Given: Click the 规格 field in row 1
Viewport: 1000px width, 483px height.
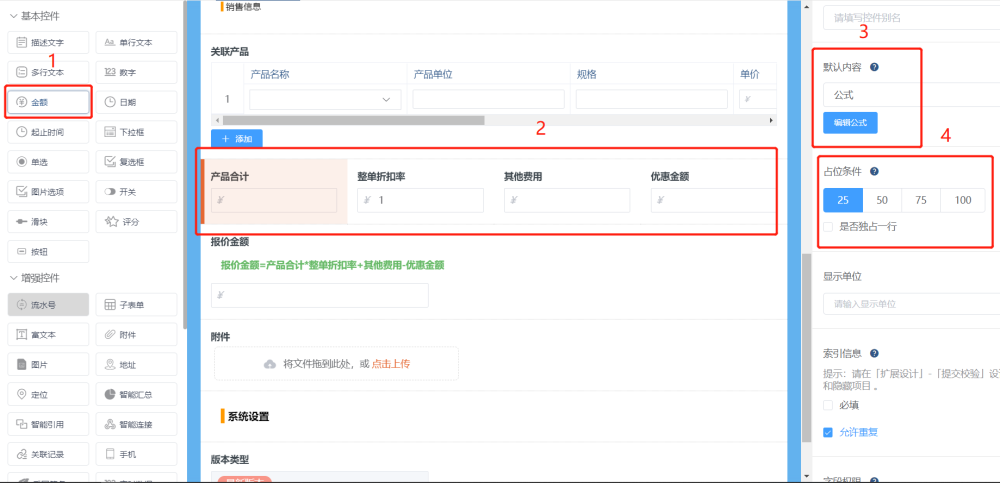Looking at the screenshot, I should coord(652,100).
